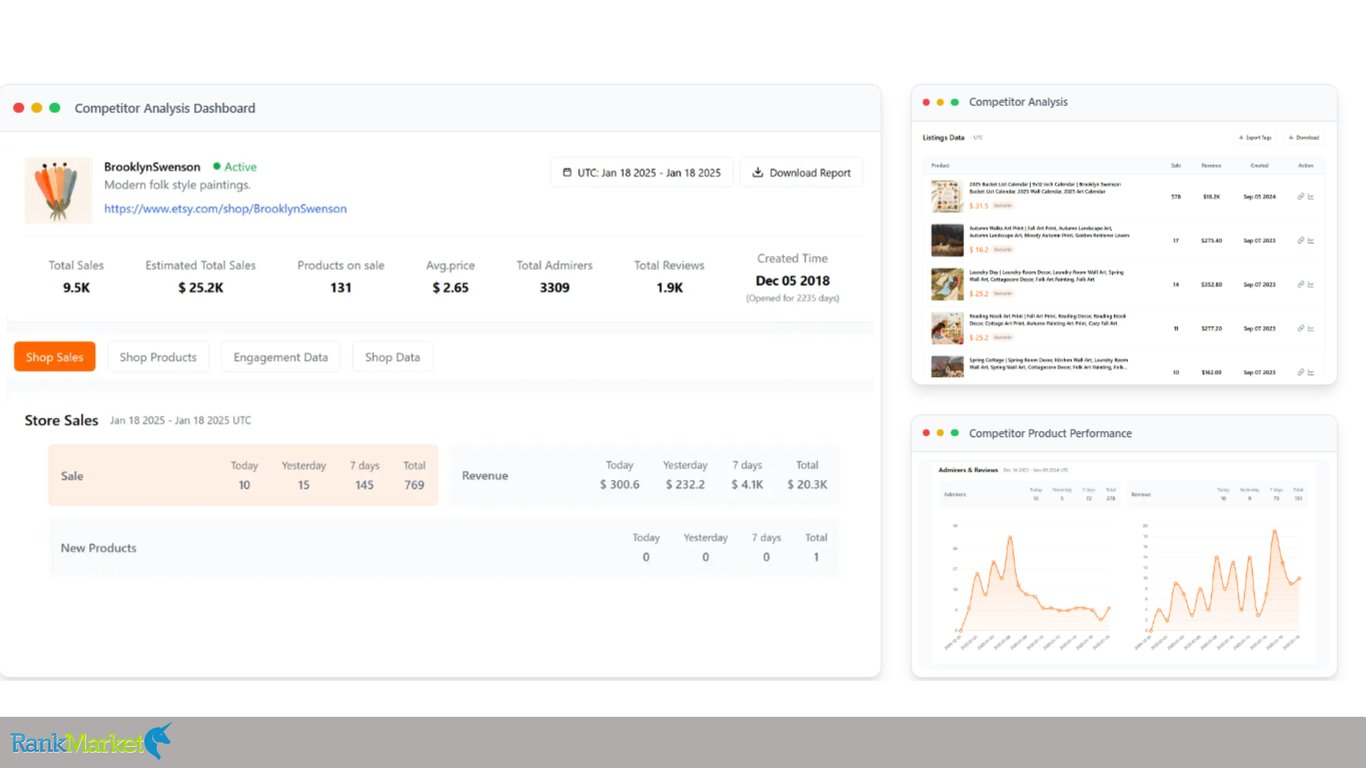The image size is (1366, 768).
Task: Click 2025 Bucket List Calendar product thumbnail
Action: pyautogui.click(x=947, y=196)
